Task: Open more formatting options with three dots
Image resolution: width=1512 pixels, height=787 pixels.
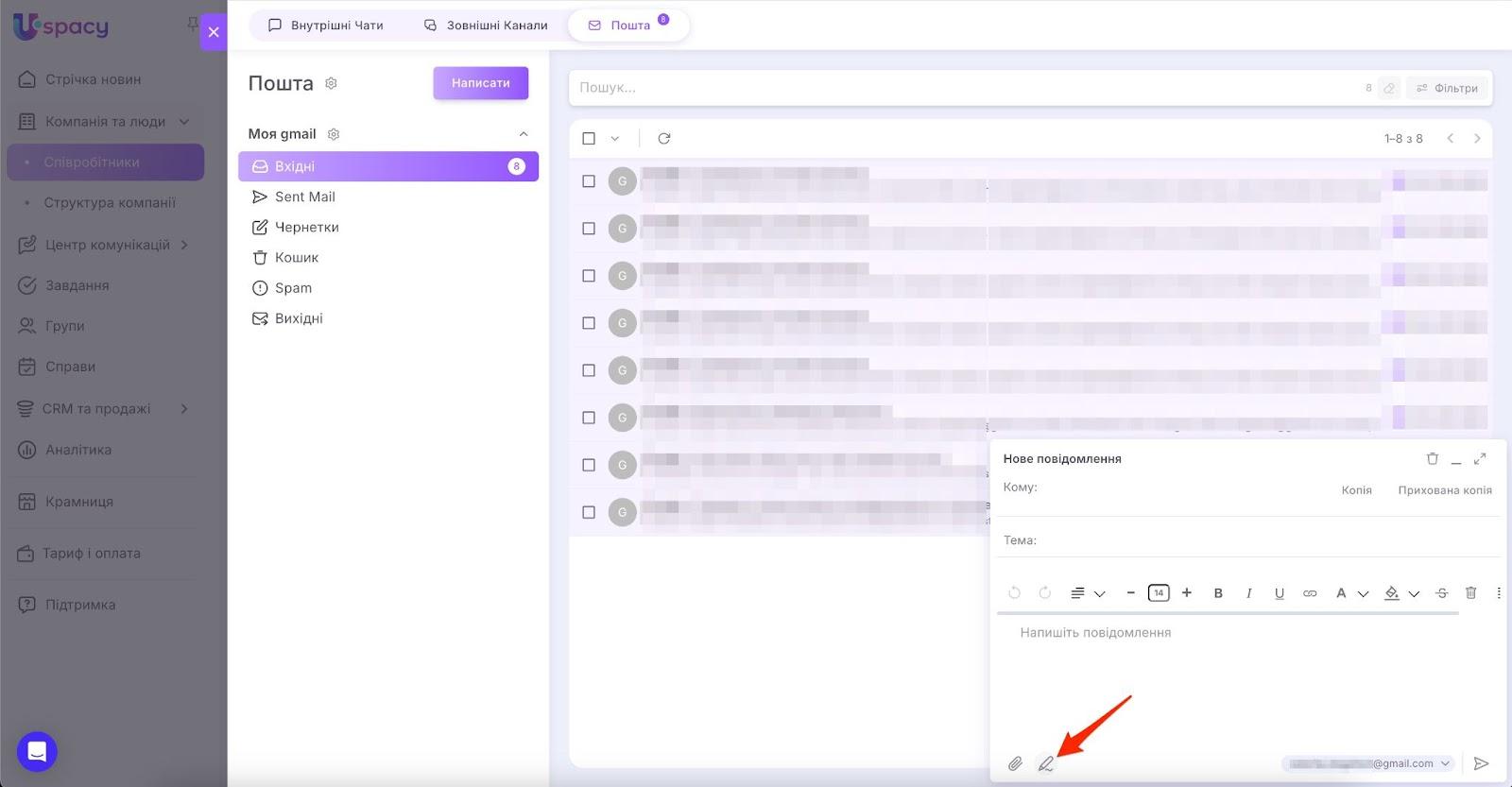Action: click(x=1499, y=593)
